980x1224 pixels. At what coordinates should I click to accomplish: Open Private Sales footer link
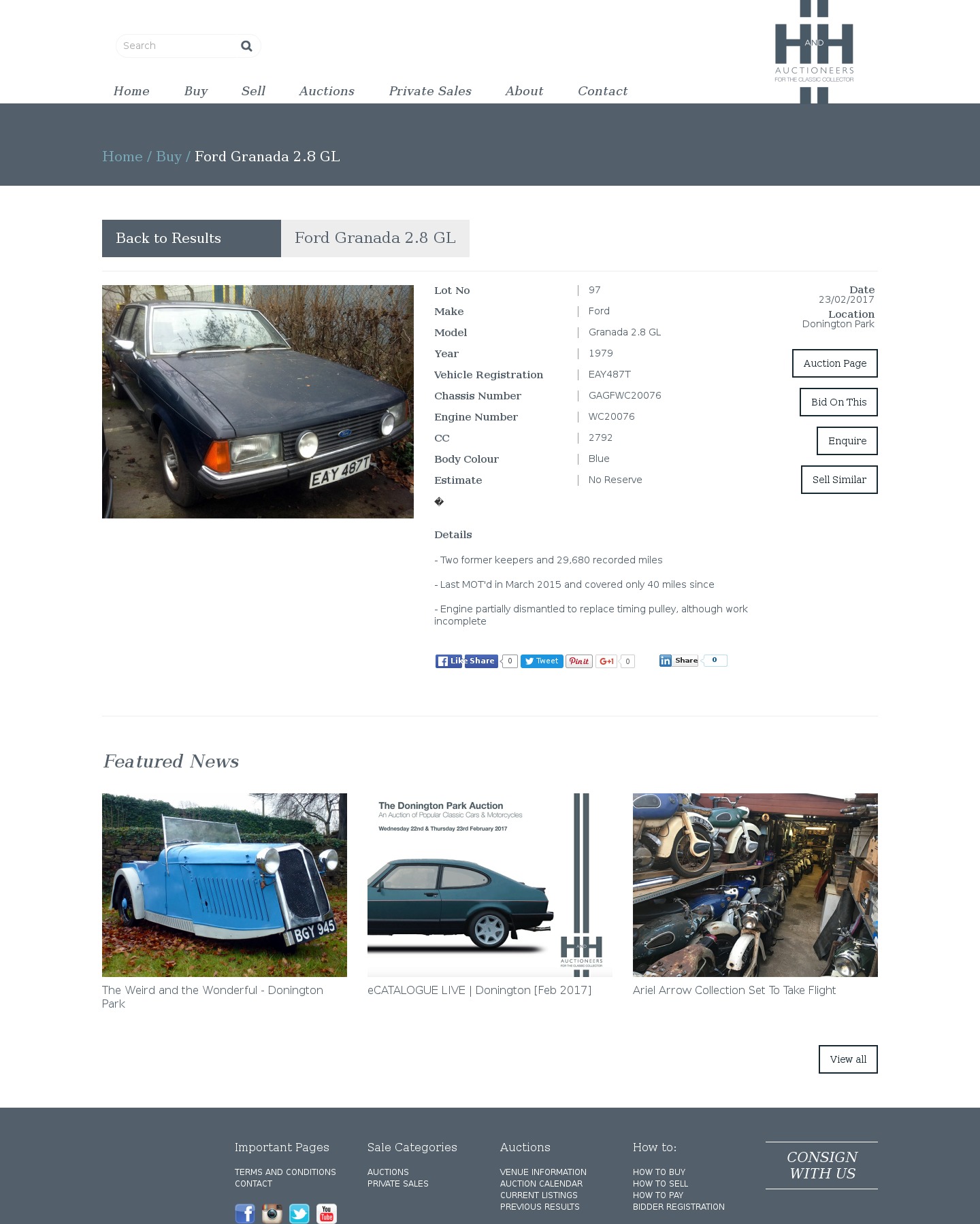[x=398, y=1184]
